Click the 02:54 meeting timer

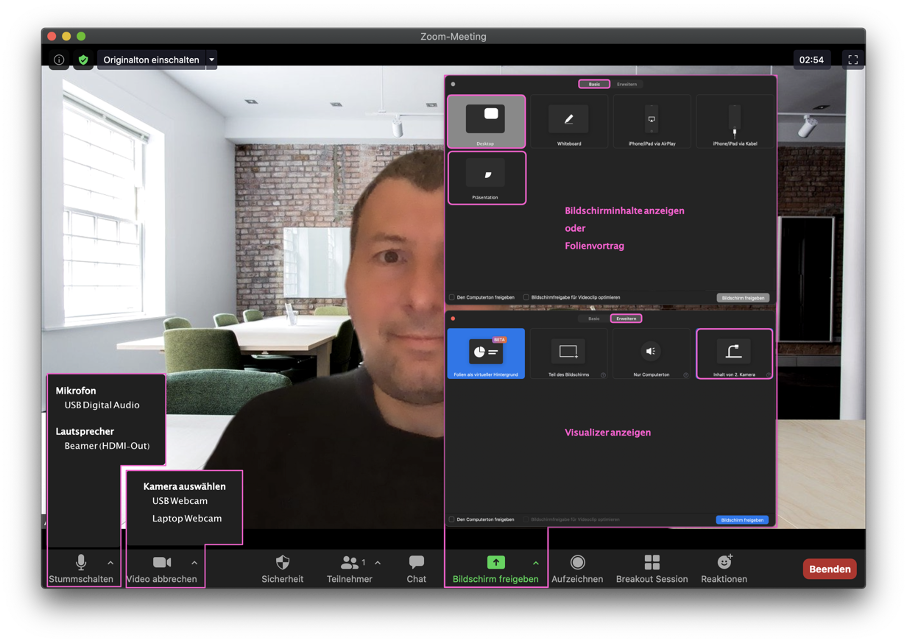811,60
